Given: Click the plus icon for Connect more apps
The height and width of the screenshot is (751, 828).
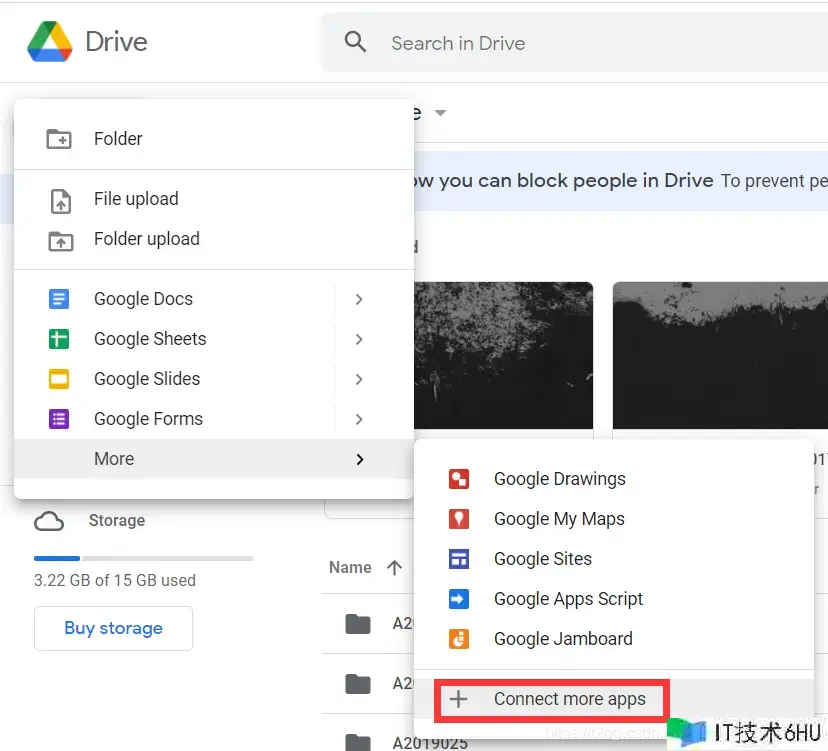Looking at the screenshot, I should pos(458,699).
